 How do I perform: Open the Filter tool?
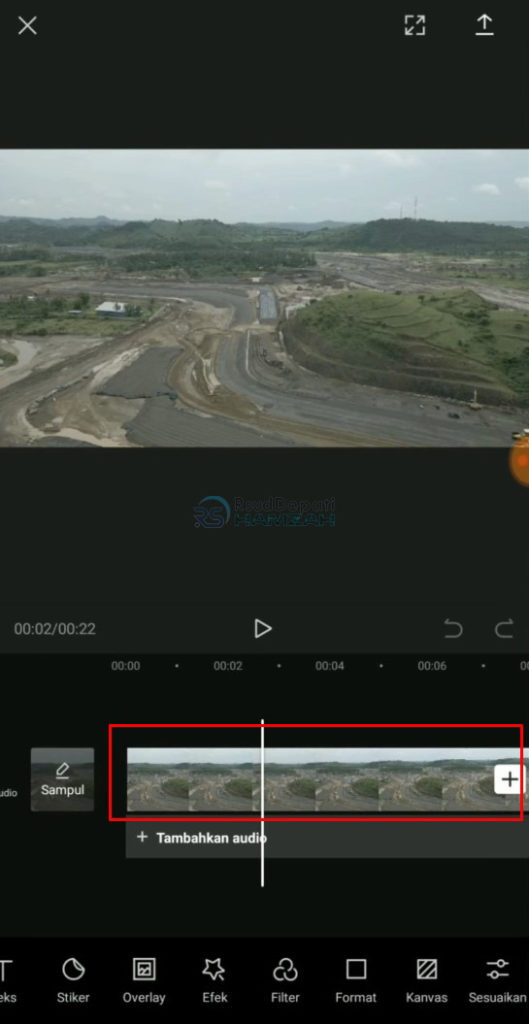click(285, 980)
